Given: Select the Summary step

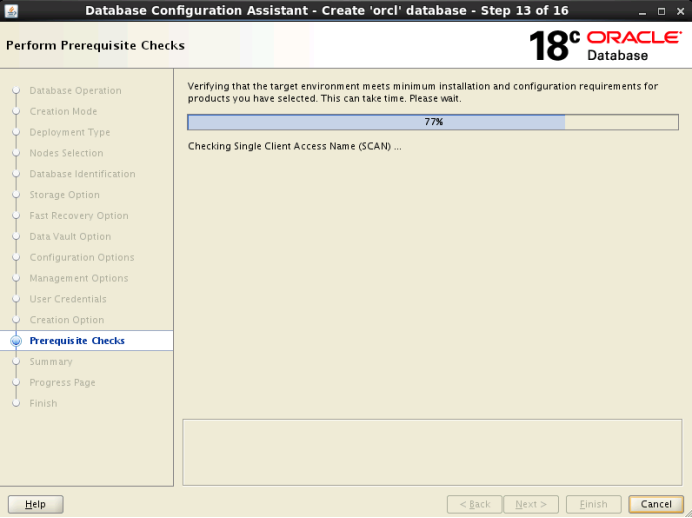Looking at the screenshot, I should coord(51,362).
